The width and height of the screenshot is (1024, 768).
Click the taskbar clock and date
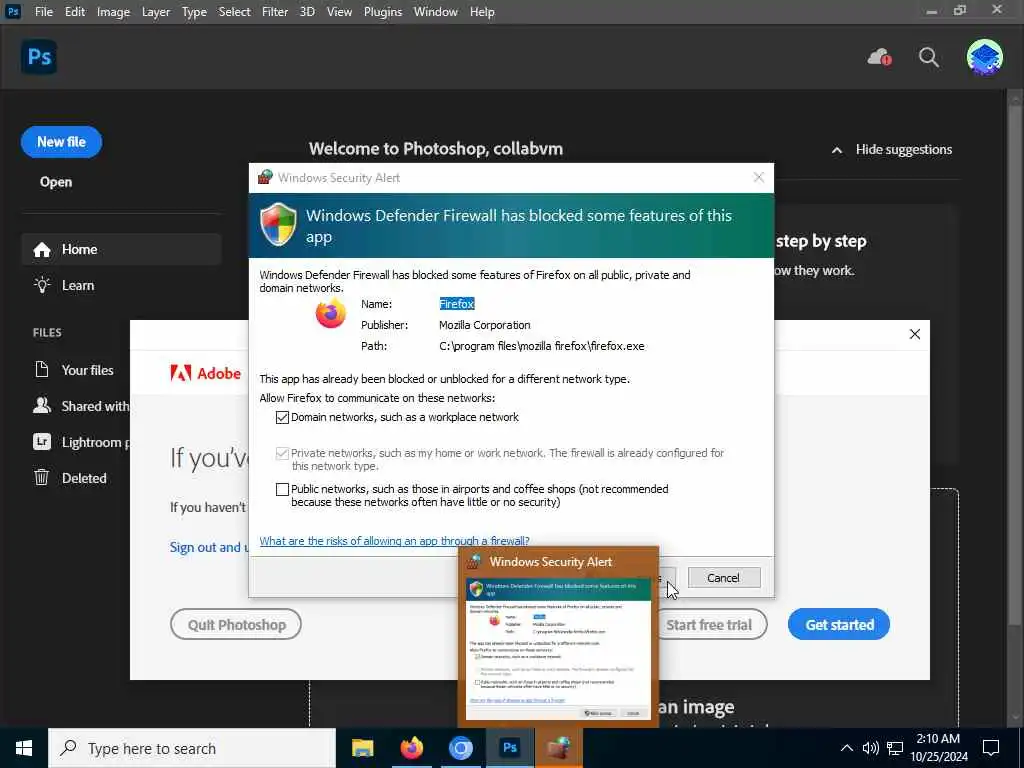tap(939, 748)
